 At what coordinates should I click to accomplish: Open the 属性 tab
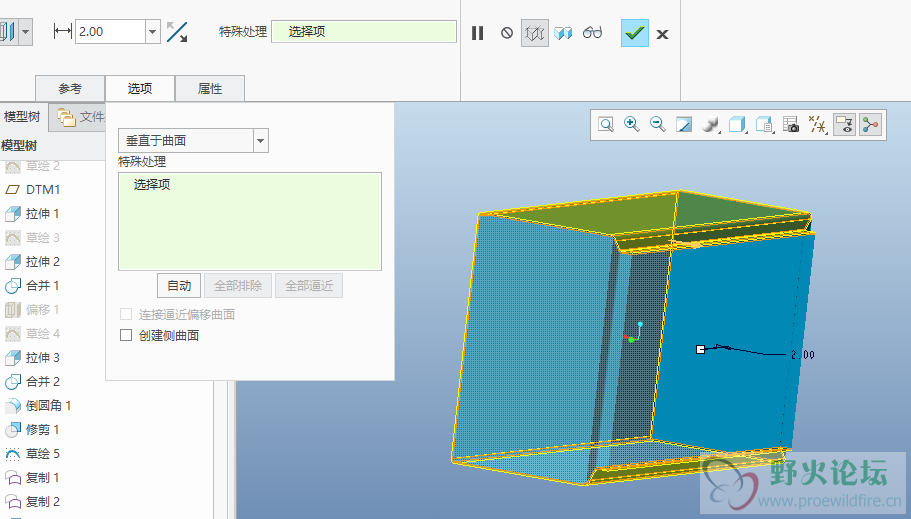point(210,88)
